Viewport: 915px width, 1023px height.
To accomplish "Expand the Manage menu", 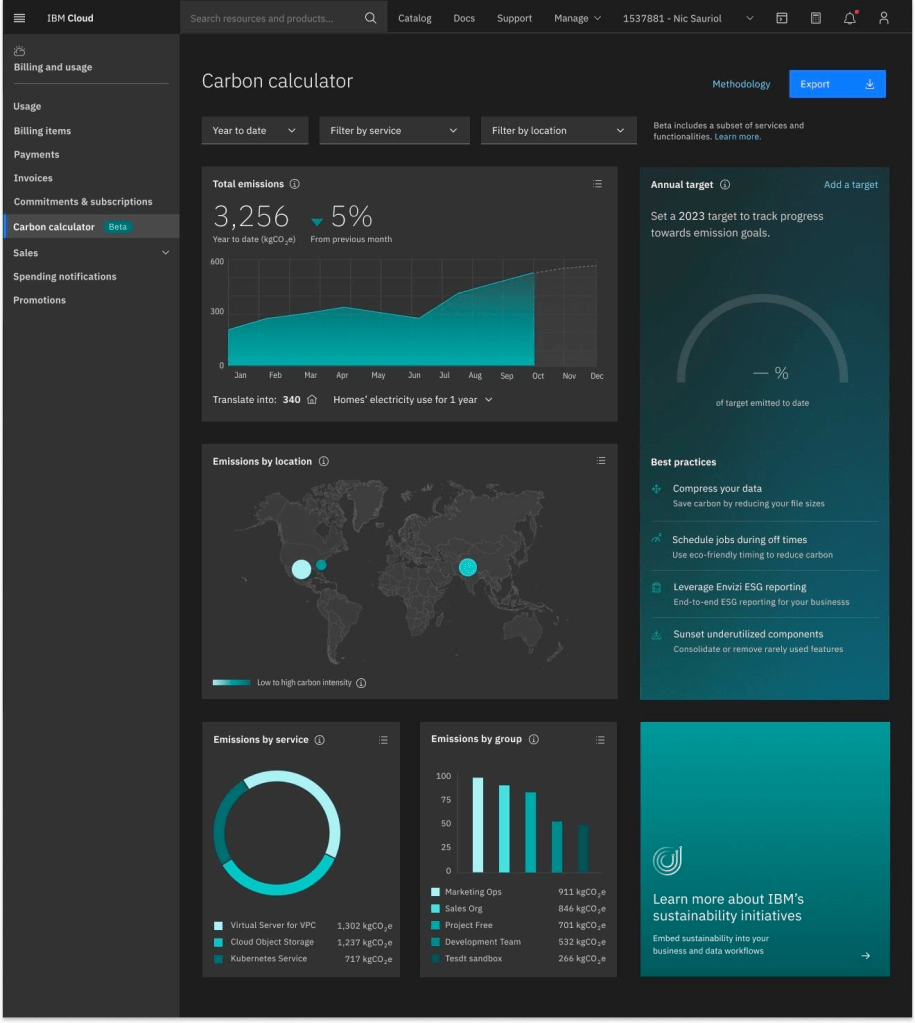I will 577,18.
